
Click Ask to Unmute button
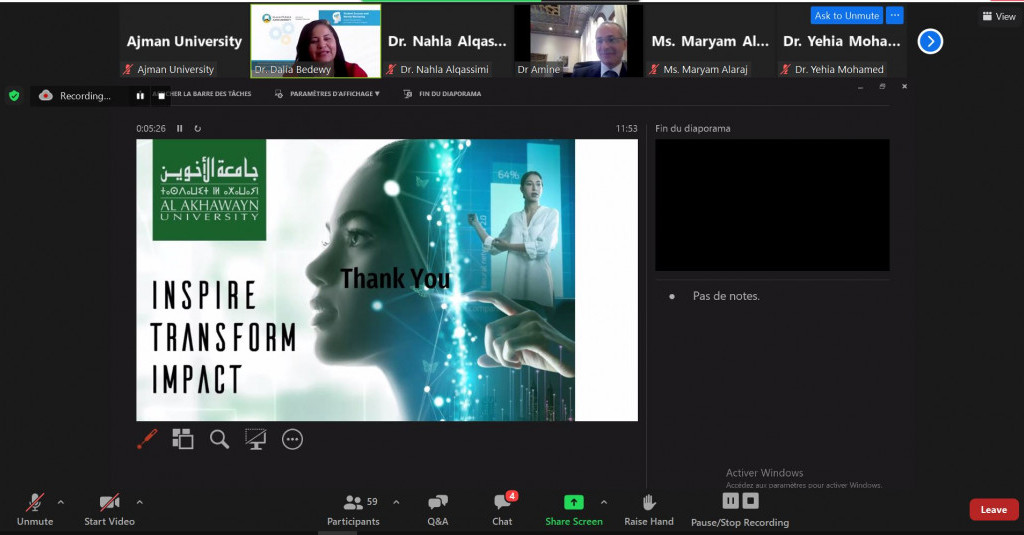coord(846,16)
